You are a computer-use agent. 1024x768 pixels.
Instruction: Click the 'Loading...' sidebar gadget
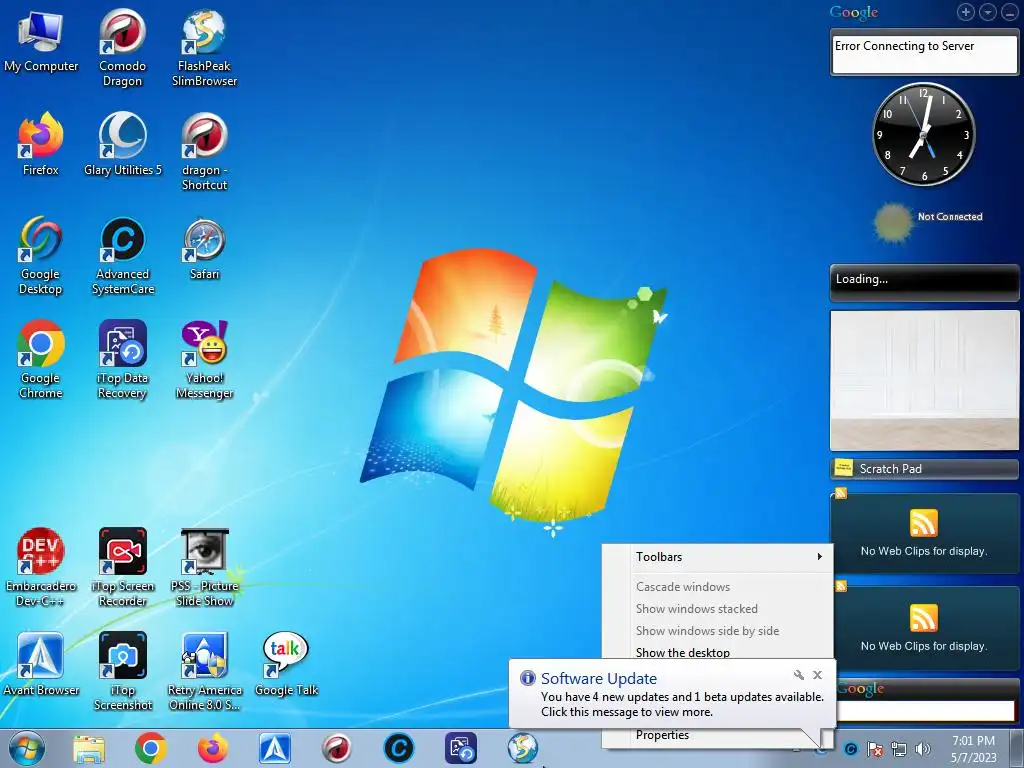coord(924,281)
